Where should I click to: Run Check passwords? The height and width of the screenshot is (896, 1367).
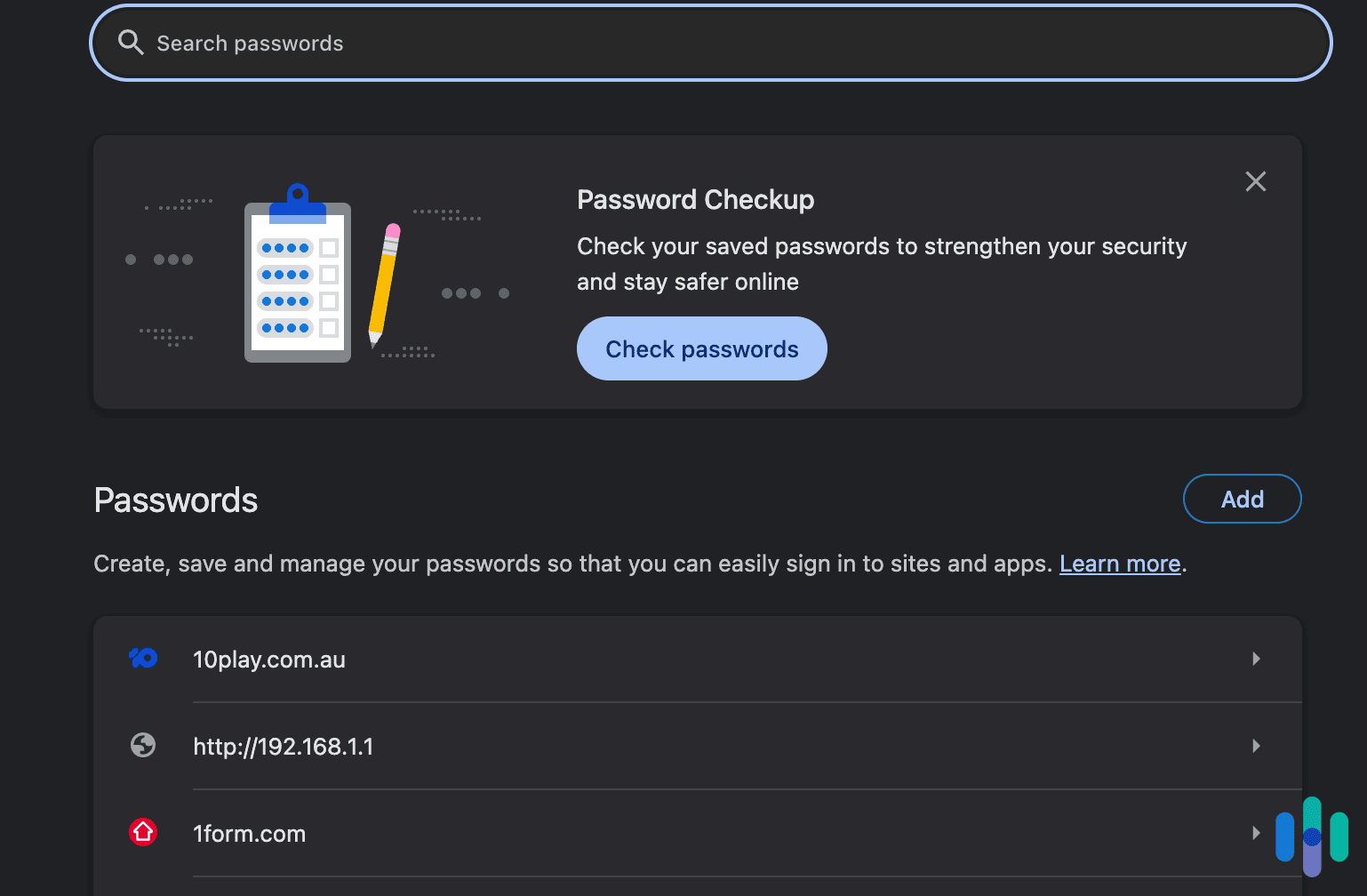(701, 348)
